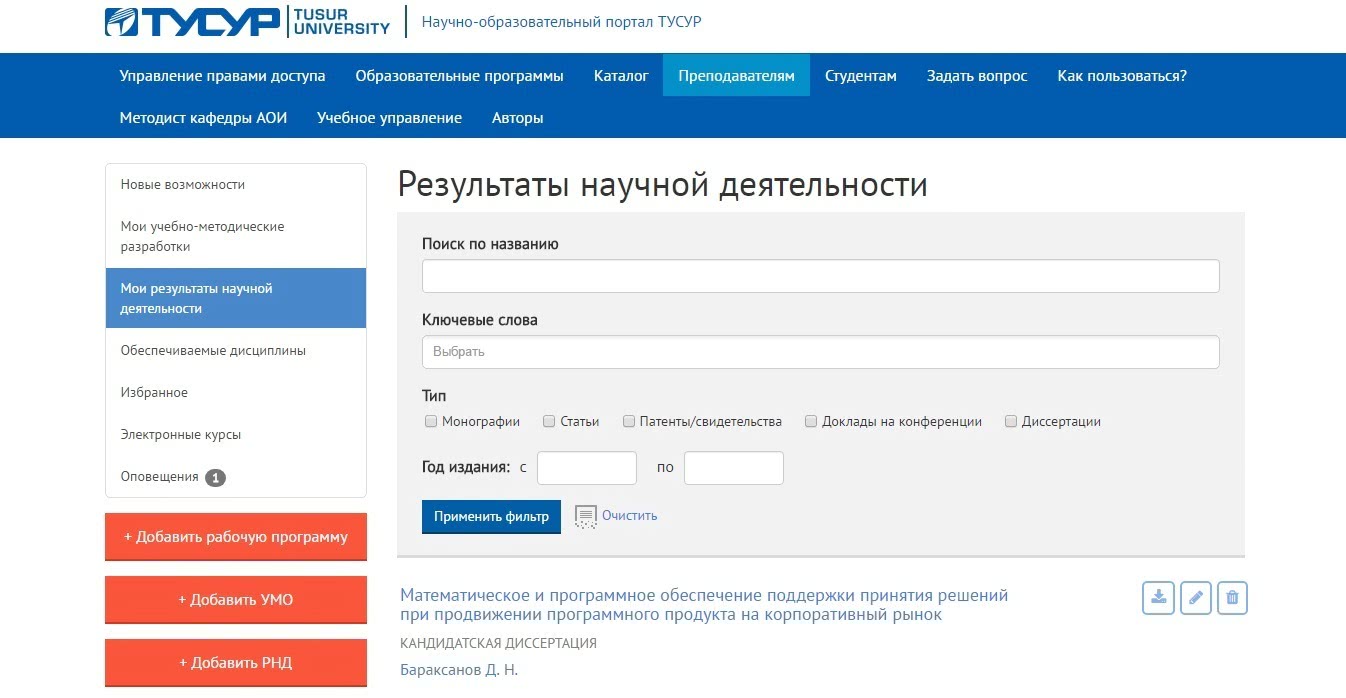Viewport: 1346px width, 698px height.
Task: Select Избранное in the left sidebar
Action: [154, 393]
